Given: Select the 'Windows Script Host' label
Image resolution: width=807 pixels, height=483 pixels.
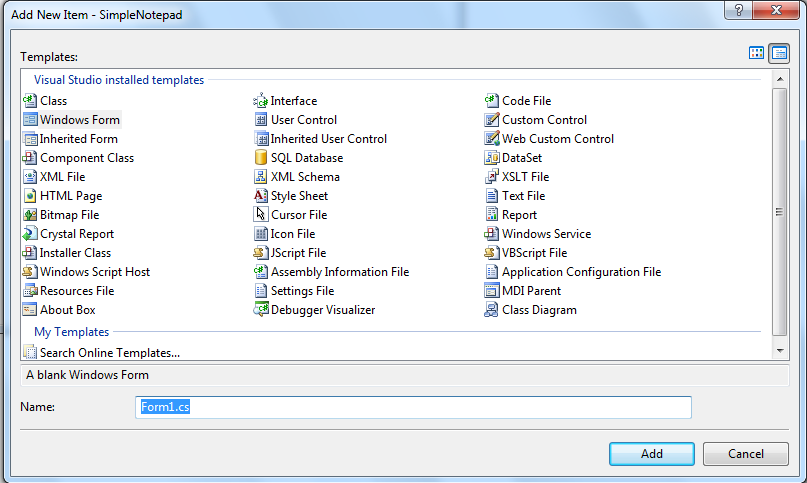Looking at the screenshot, I should point(95,272).
